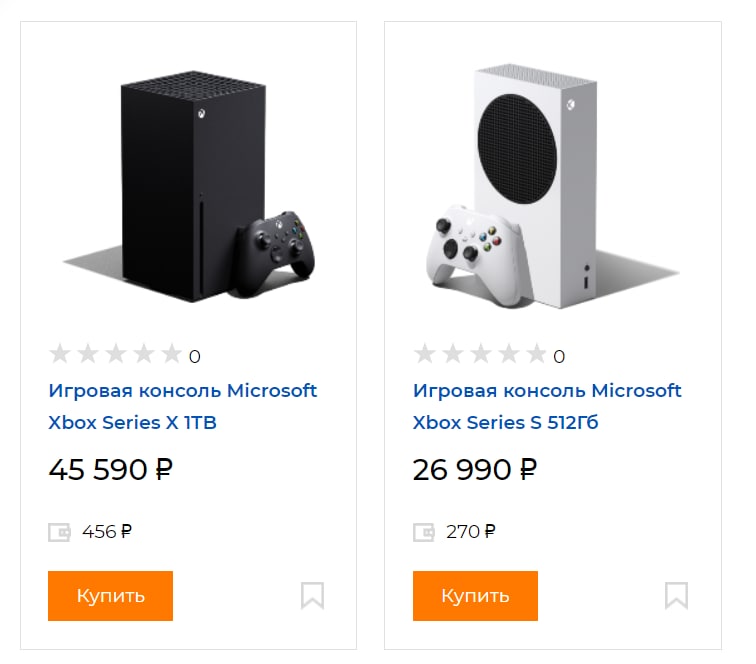Open the white Xbox Series S product image
The width and height of the screenshot is (756, 664).
pos(553,186)
